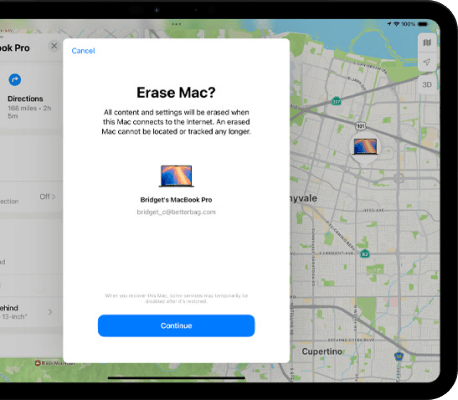Image resolution: width=458 pixels, height=400 pixels.
Task: Tap the battery icon in status bar
Action: pos(423,24)
